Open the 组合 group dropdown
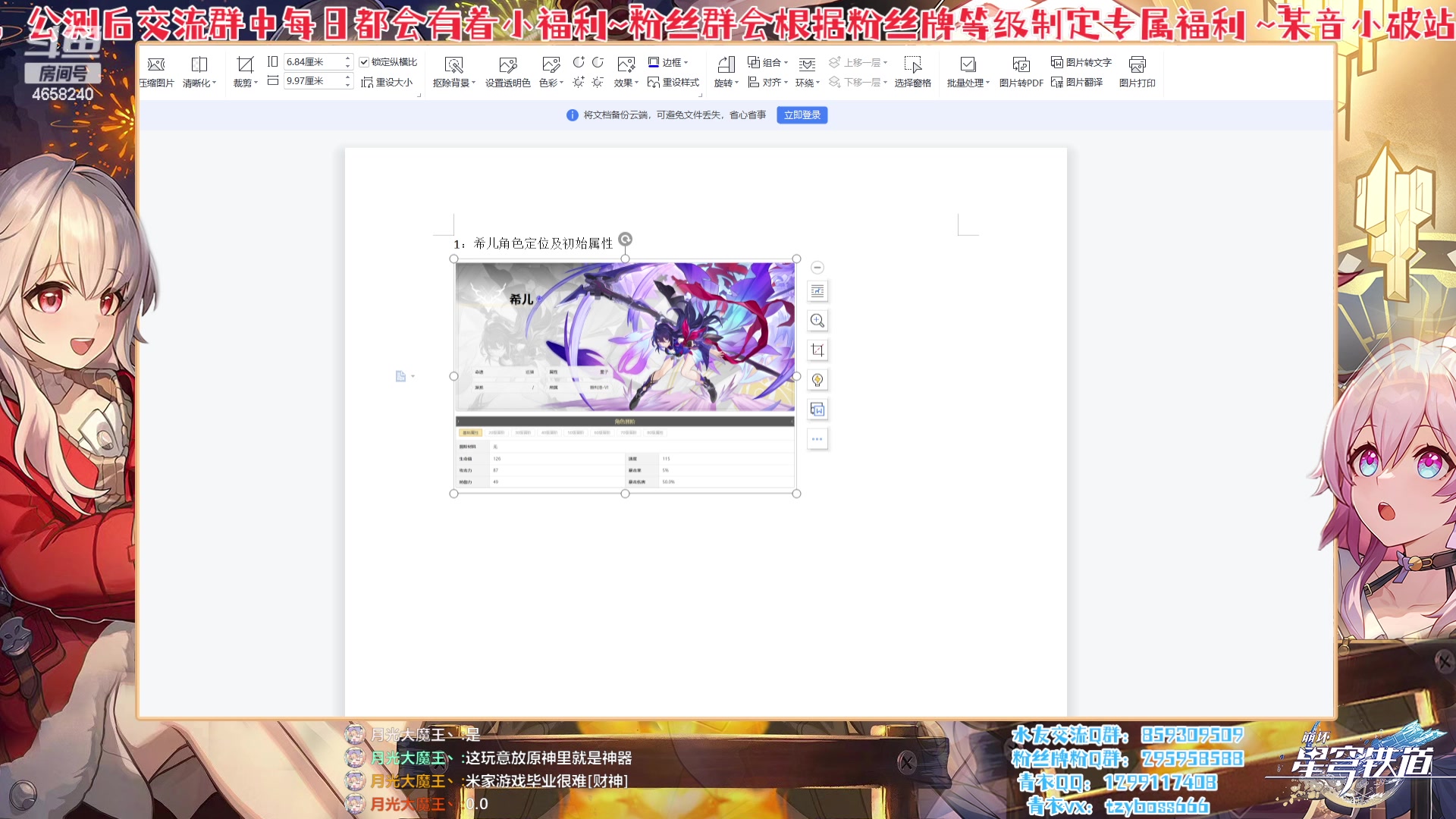This screenshot has width=1456, height=819. click(767, 62)
